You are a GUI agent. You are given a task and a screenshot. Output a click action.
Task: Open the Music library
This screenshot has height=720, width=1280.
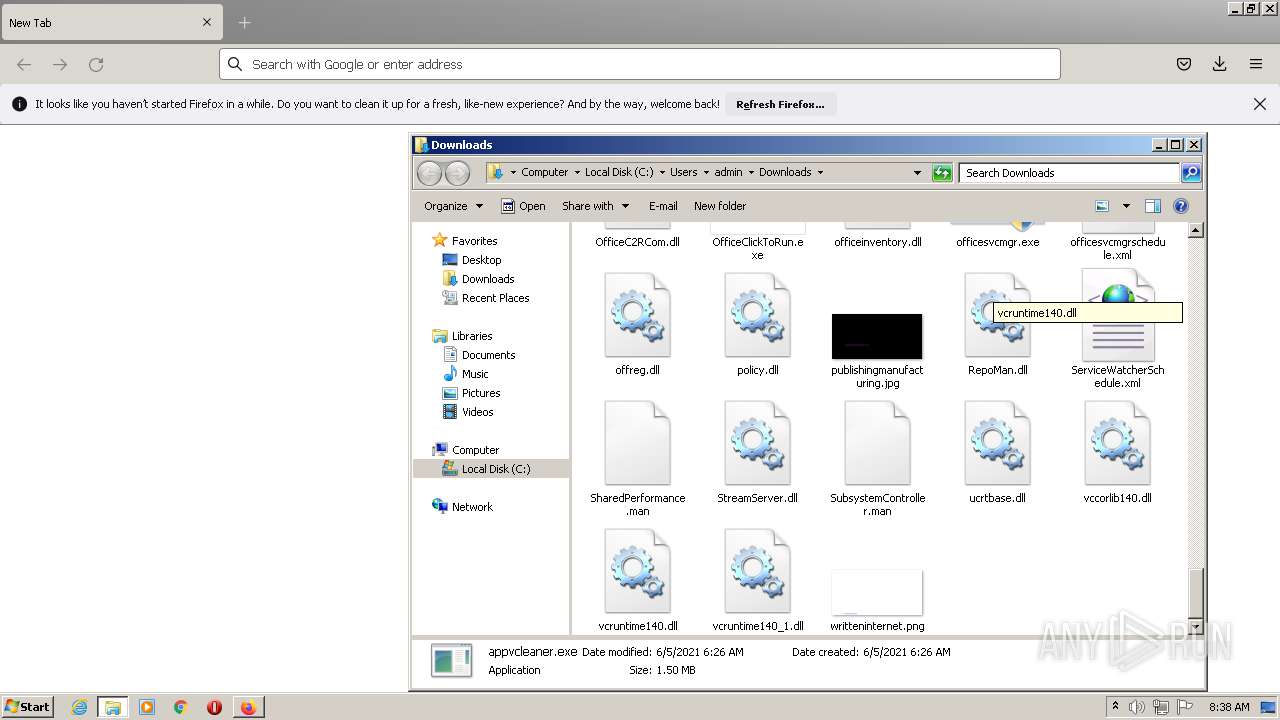pos(475,374)
